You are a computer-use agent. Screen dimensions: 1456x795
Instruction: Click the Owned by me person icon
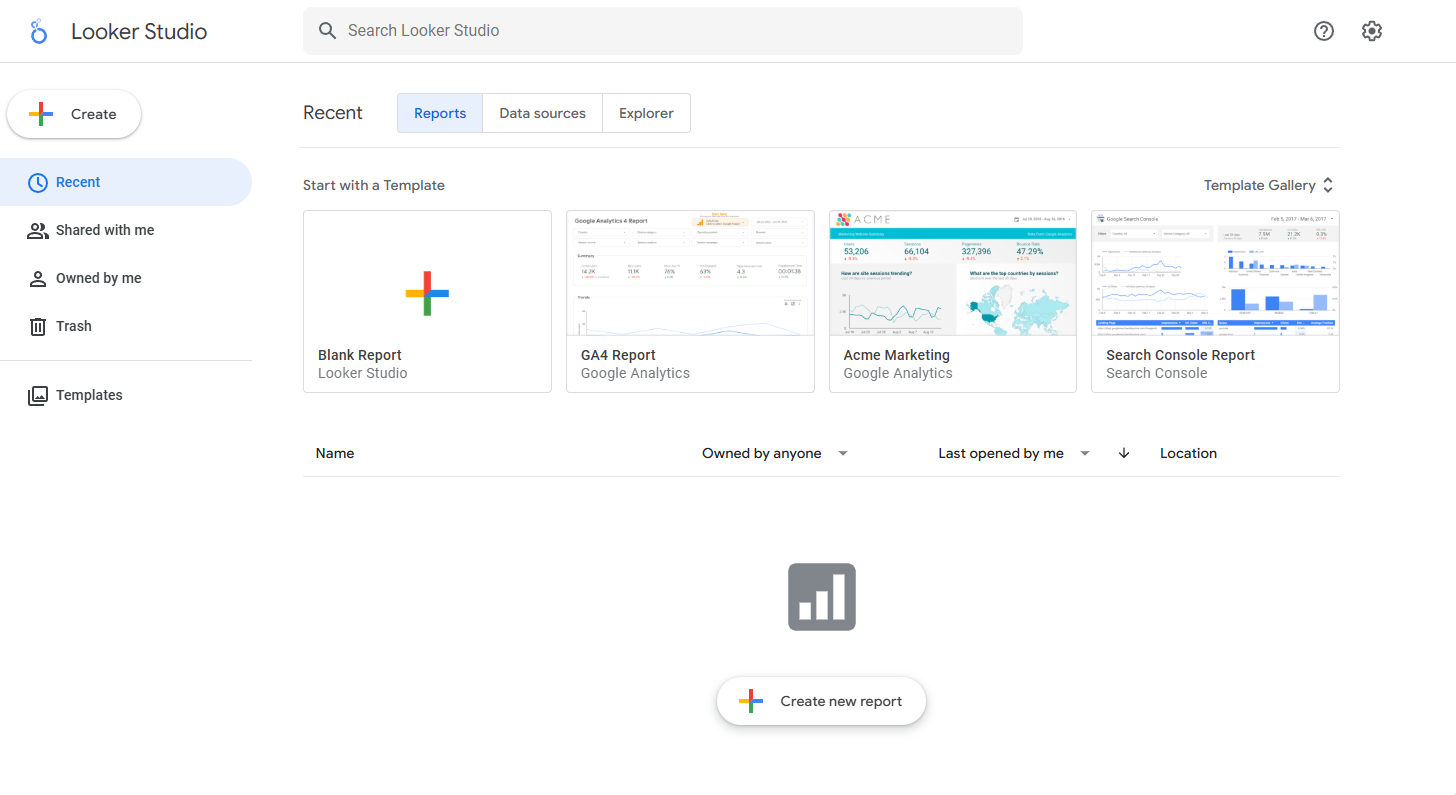(x=38, y=278)
